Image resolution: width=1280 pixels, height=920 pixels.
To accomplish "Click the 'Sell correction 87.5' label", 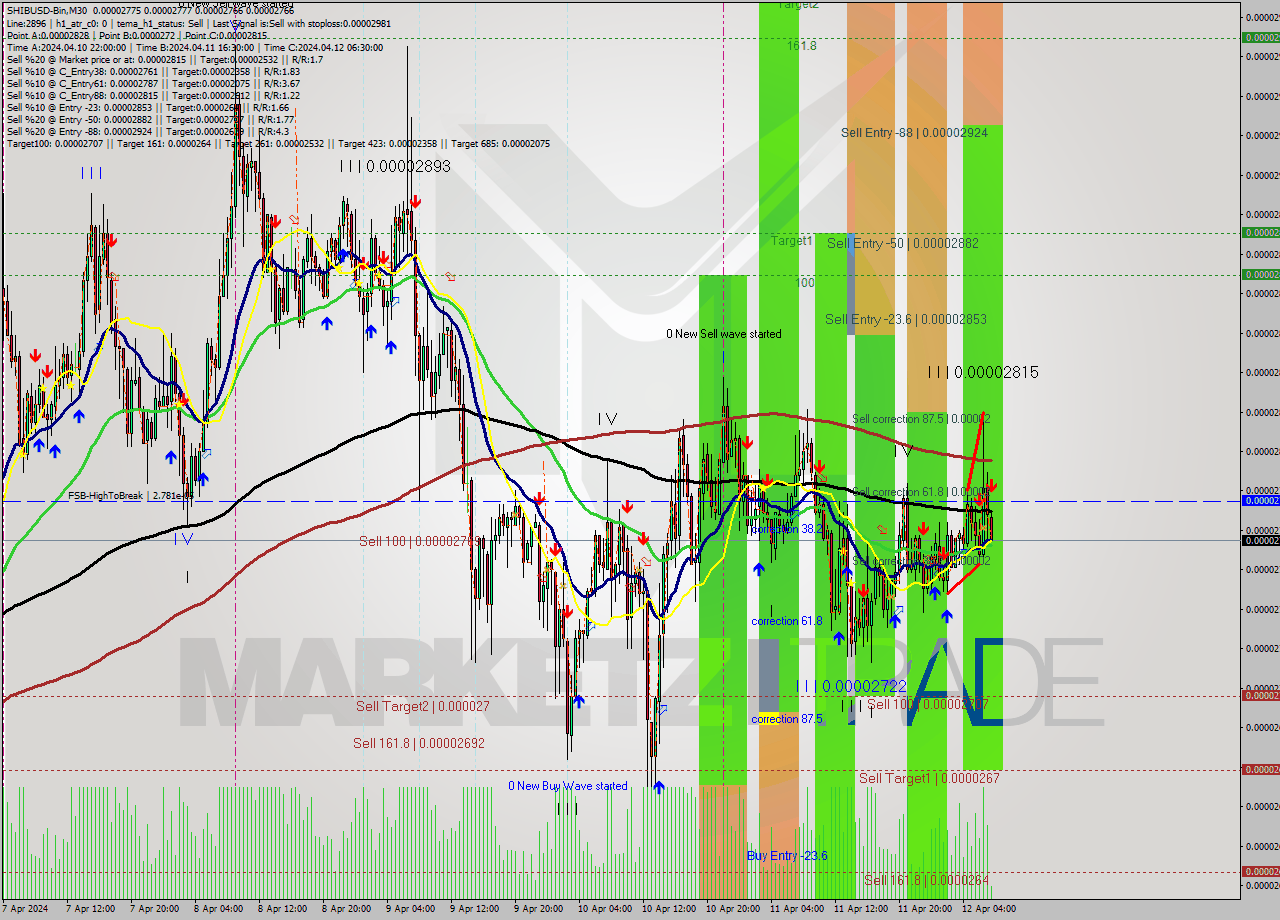I will (x=921, y=419).
